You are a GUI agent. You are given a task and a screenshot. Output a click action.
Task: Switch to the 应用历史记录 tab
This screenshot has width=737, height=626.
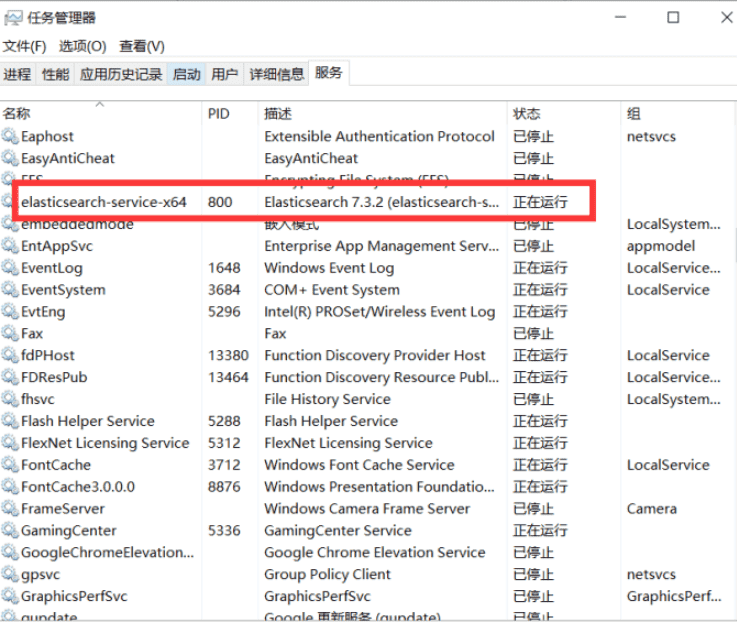point(121,74)
